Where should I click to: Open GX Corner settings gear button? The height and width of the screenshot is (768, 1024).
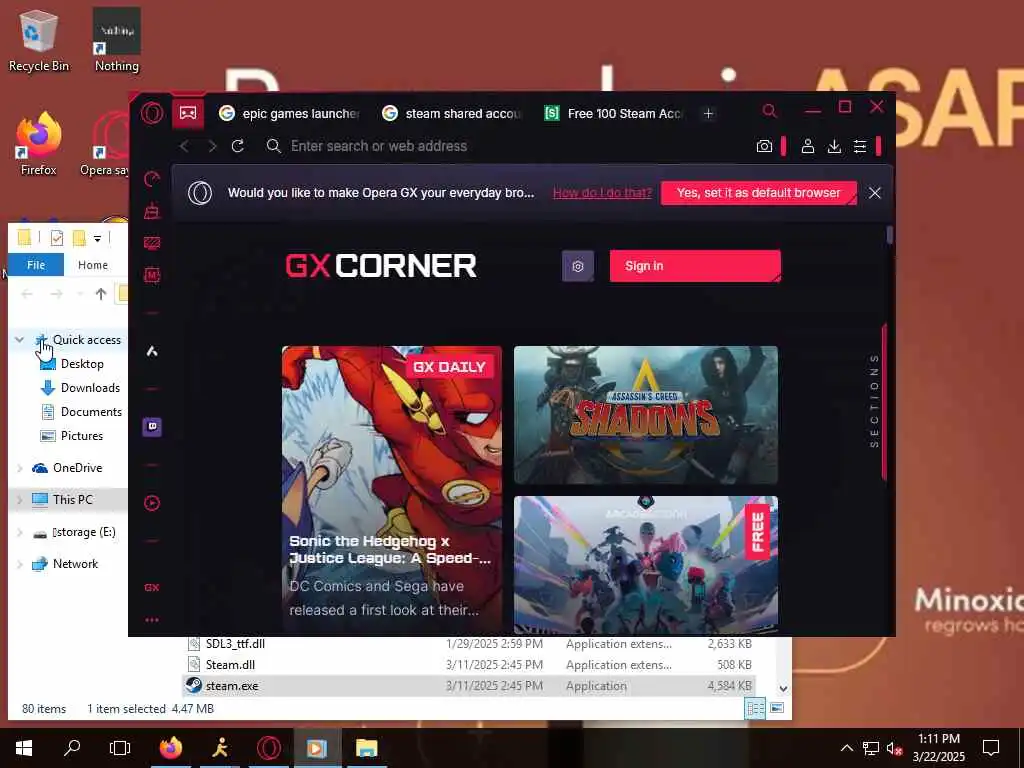[578, 266]
